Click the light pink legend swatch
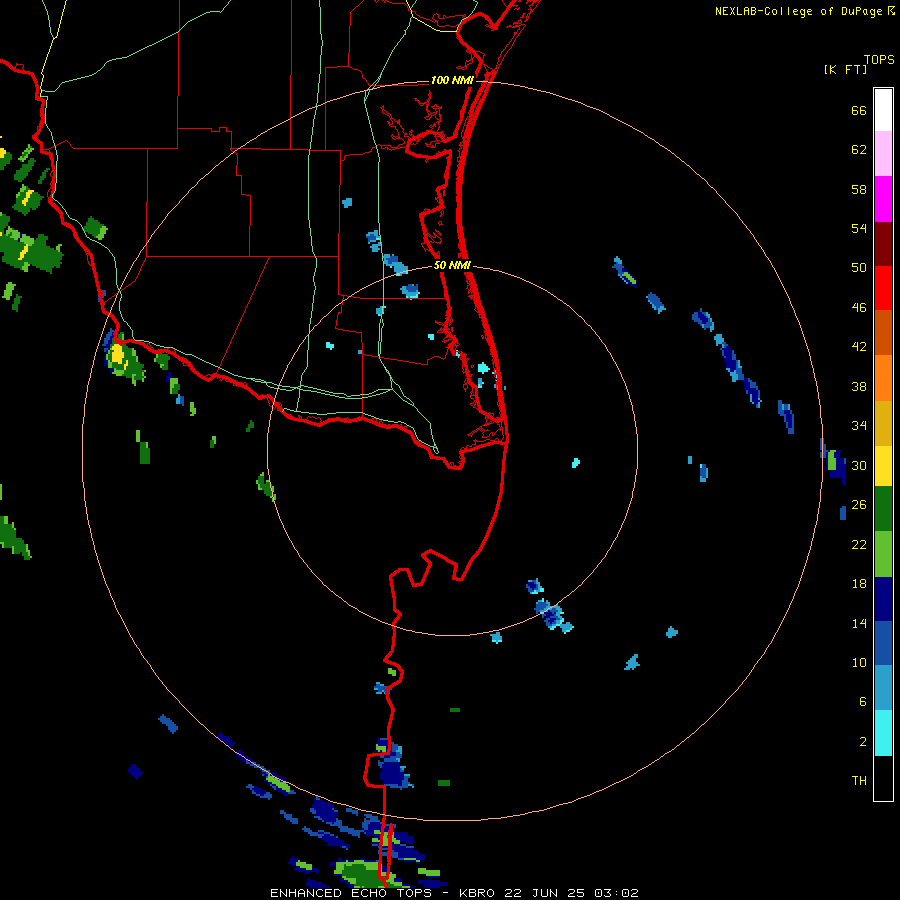This screenshot has width=900, height=900. click(x=883, y=153)
